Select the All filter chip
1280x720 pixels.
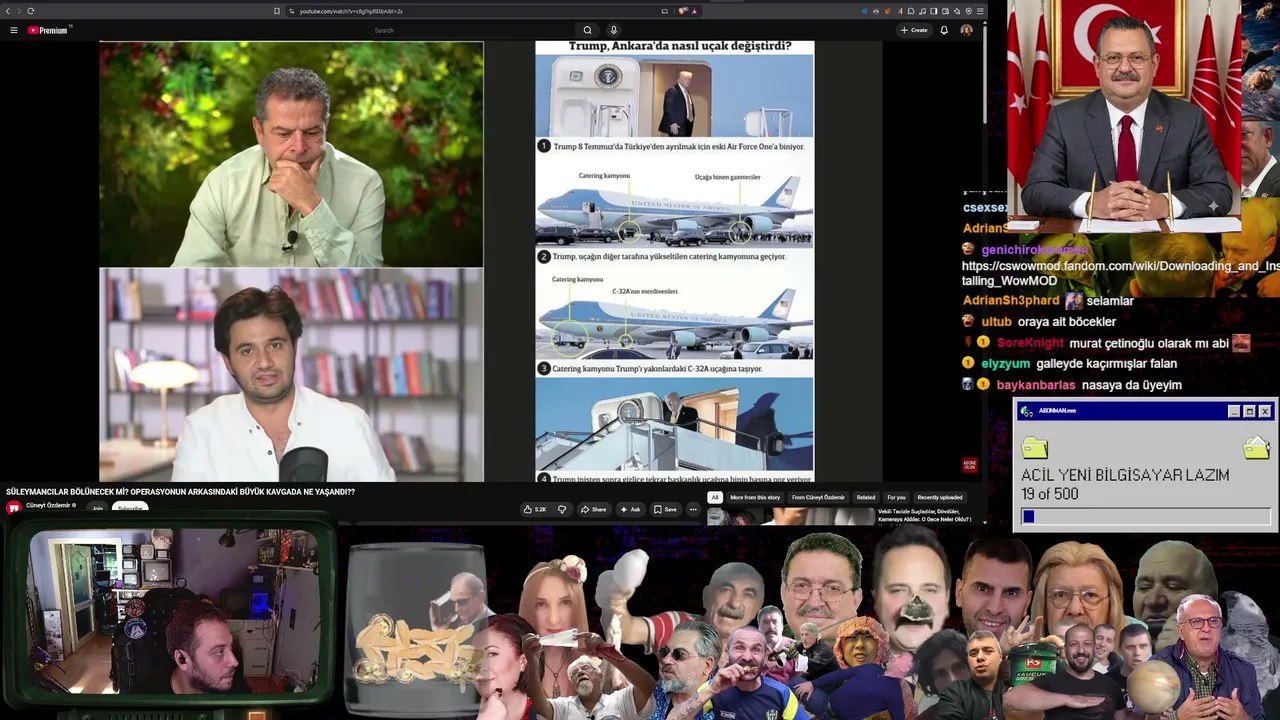pos(714,497)
